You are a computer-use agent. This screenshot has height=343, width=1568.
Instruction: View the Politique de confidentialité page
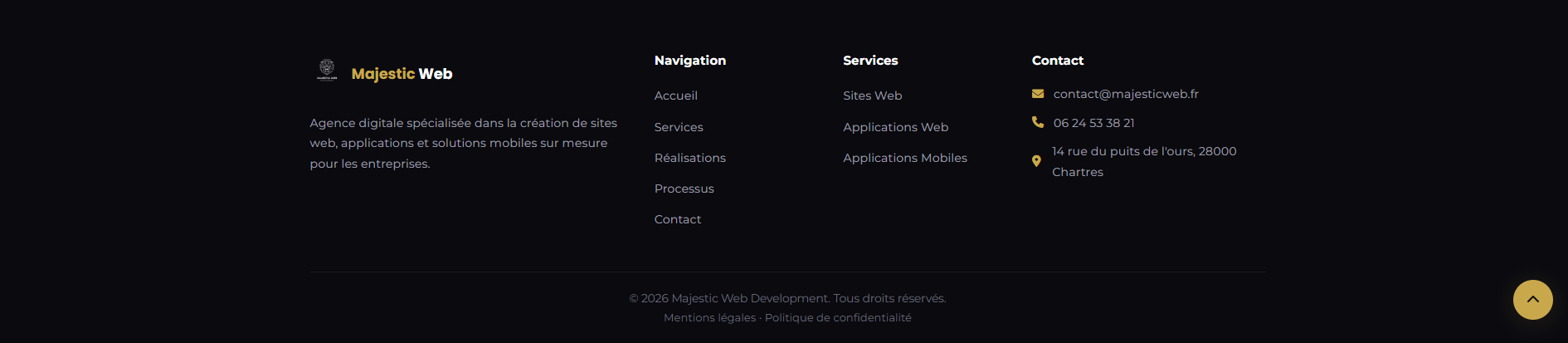[838, 318]
